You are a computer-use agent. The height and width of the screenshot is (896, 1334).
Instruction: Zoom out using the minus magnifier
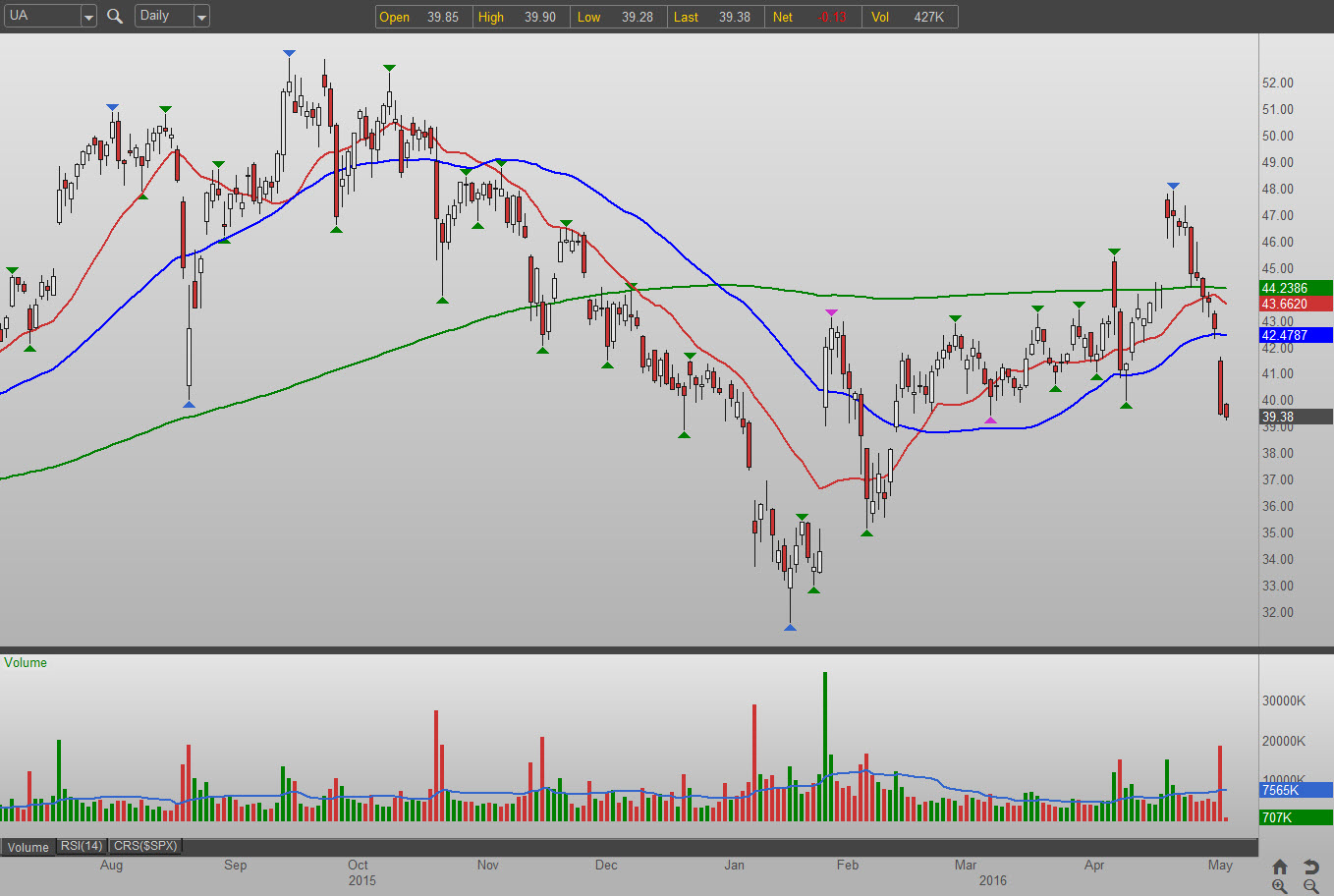[x=1310, y=886]
